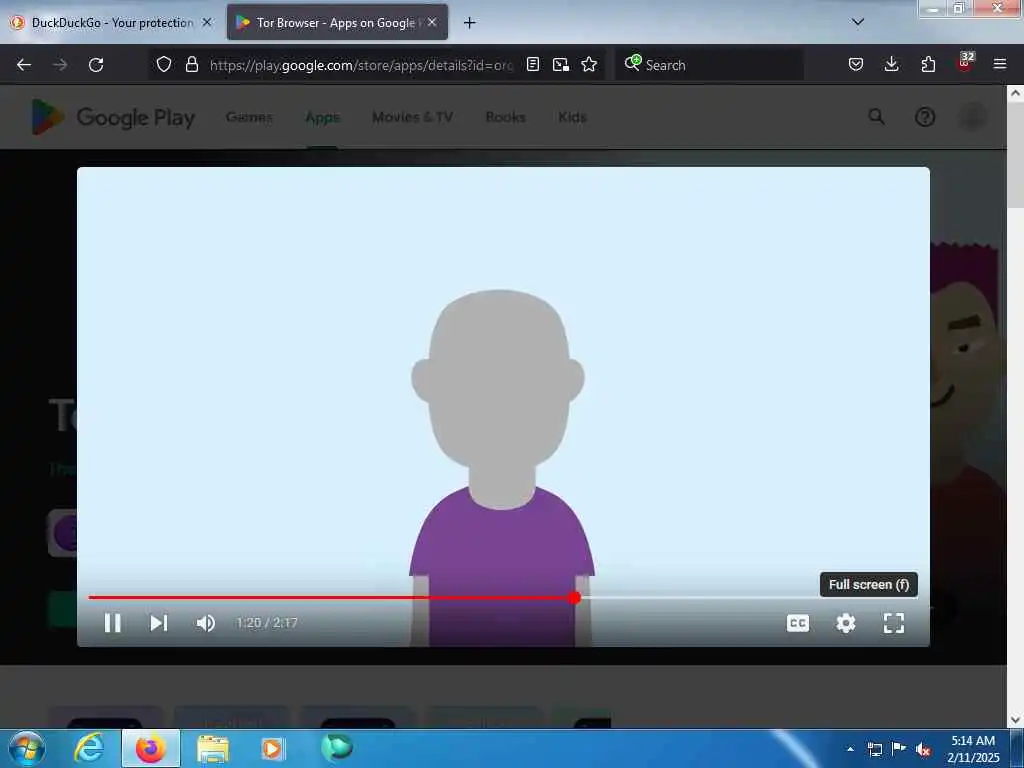This screenshot has width=1024, height=768.
Task: Click the Firefox taskbar button
Action: click(x=151, y=748)
